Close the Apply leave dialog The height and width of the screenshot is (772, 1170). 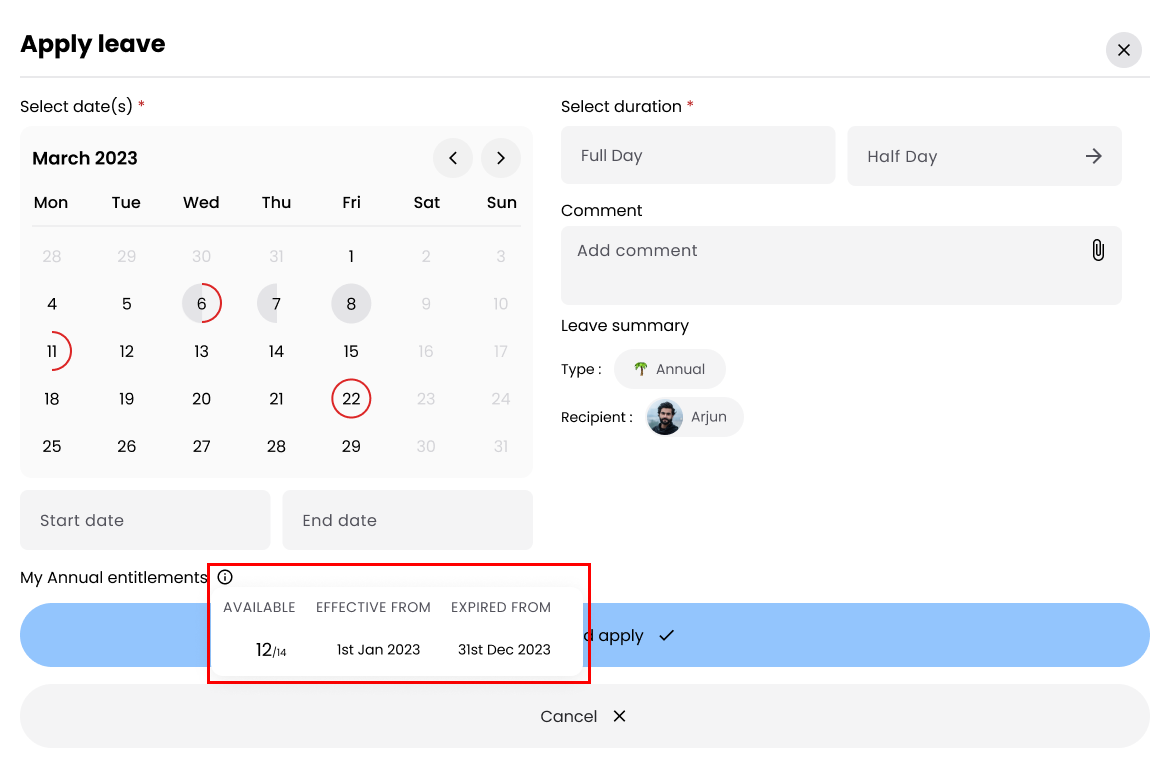1123,50
